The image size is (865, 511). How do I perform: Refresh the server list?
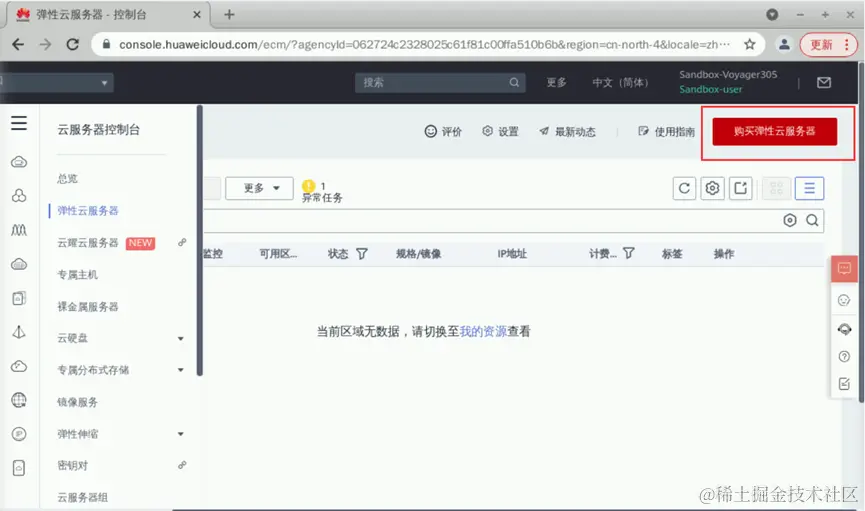[x=684, y=188]
